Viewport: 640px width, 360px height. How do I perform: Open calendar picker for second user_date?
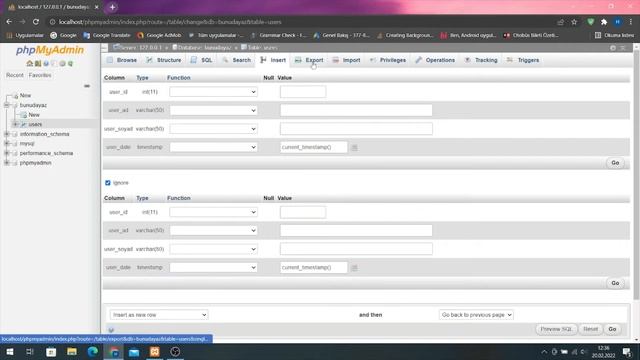[354, 268]
